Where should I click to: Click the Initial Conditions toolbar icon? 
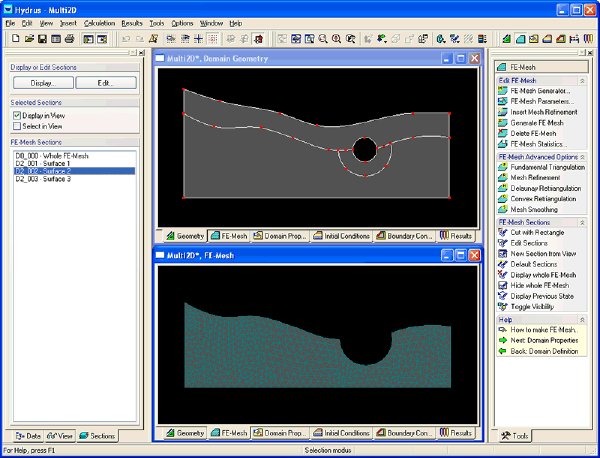click(x=547, y=39)
